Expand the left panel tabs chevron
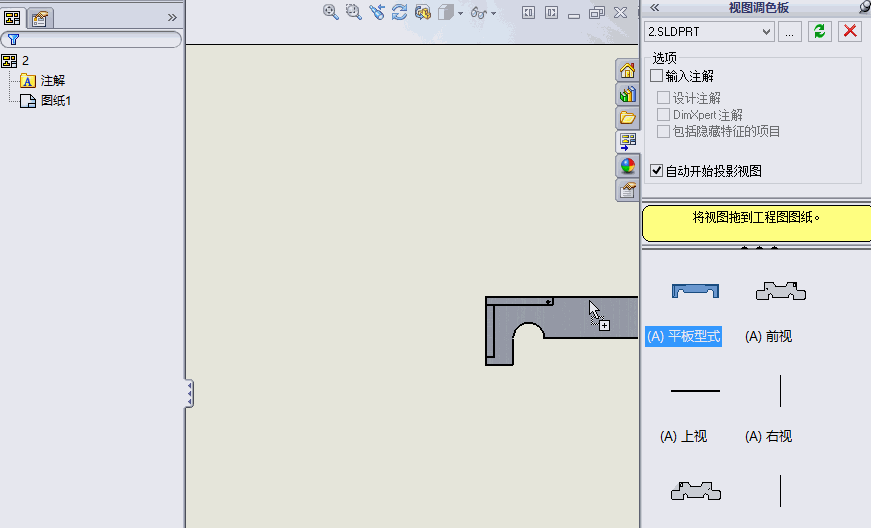The height and width of the screenshot is (528, 871). [x=172, y=18]
